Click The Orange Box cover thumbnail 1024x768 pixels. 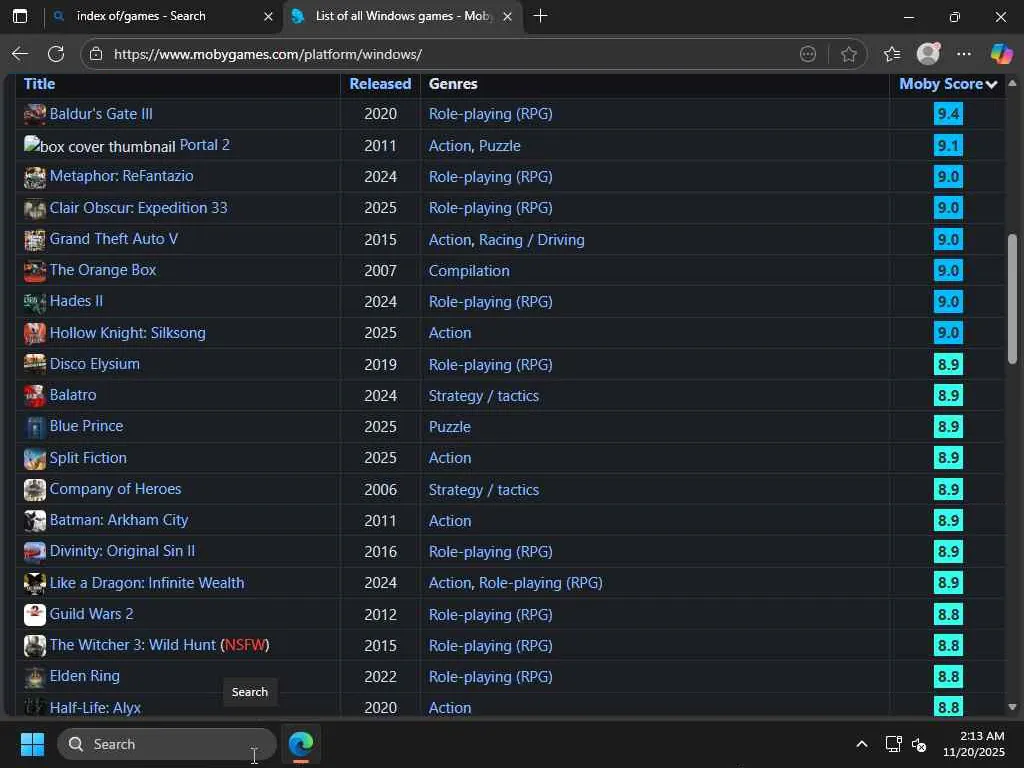35,270
